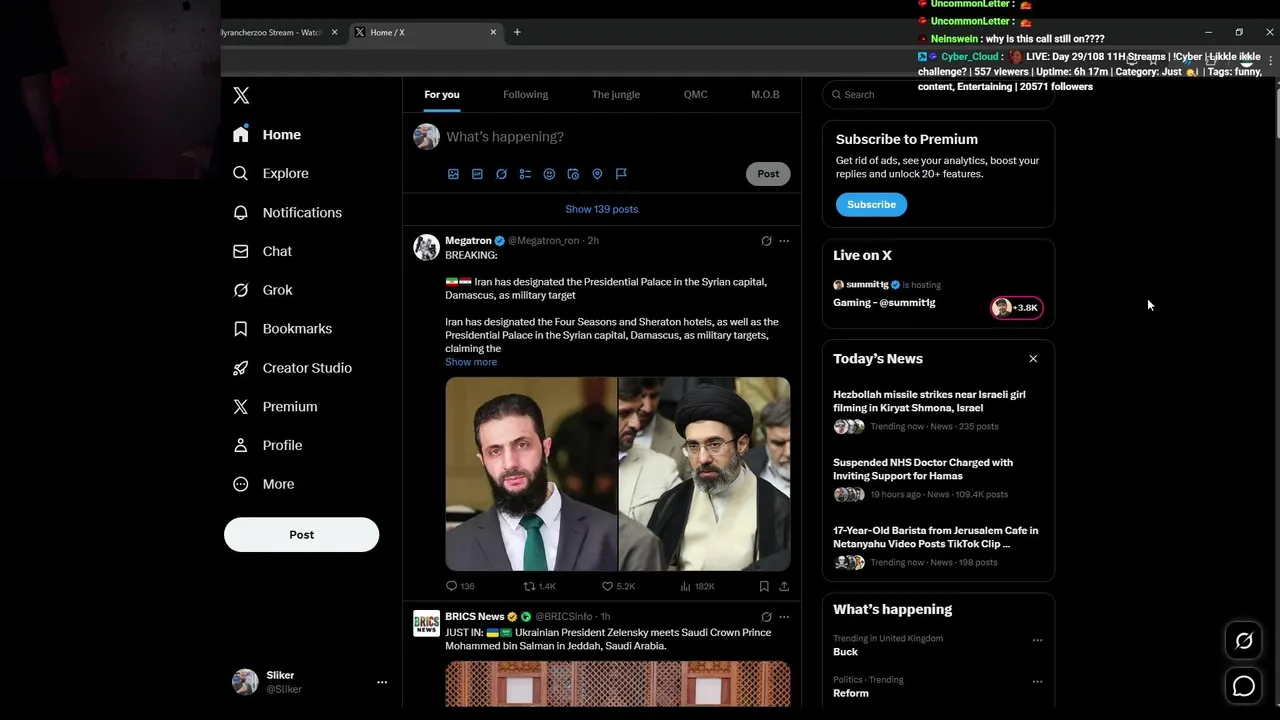Screen dimensions: 1280x720
Task: Click the Search input field
Action: (938, 94)
